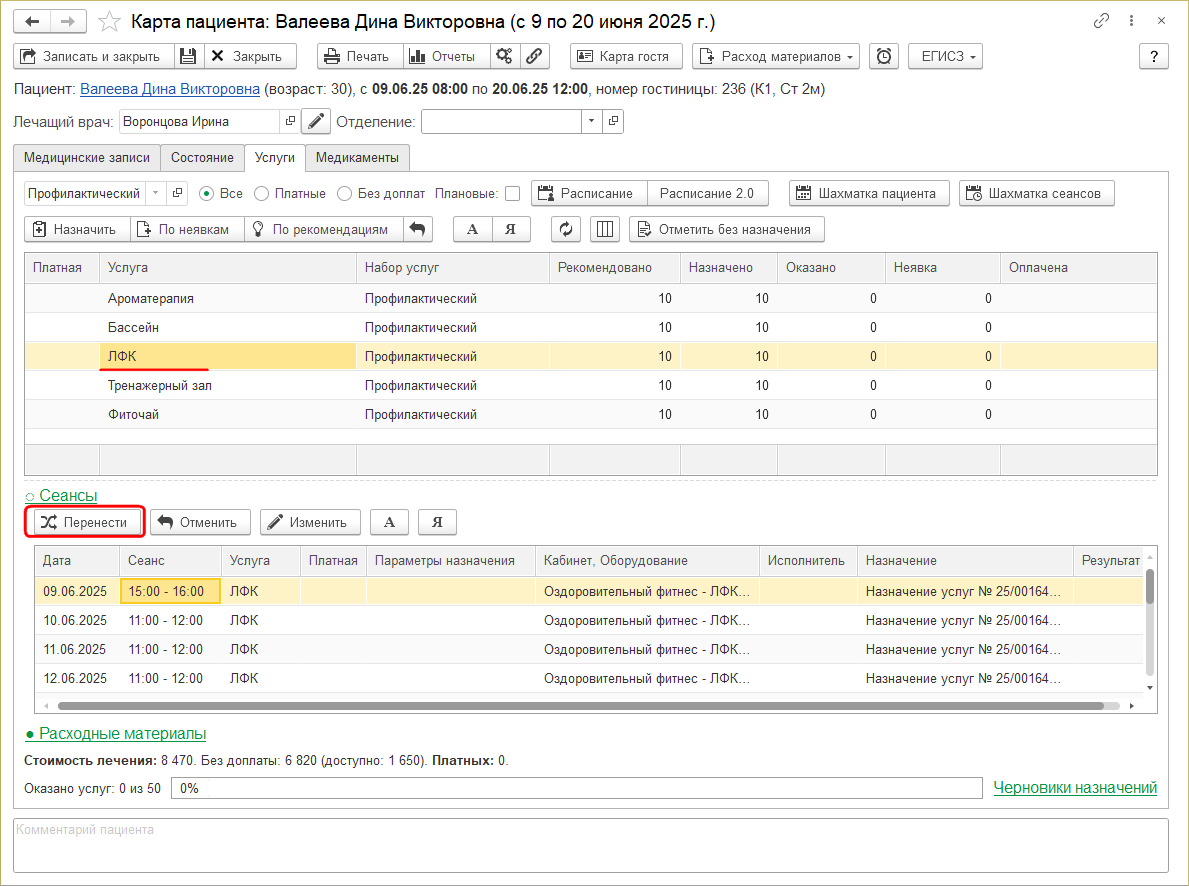Click the pencil icon next to doctor field
Viewport: 1189px width, 886px height.
[x=316, y=122]
